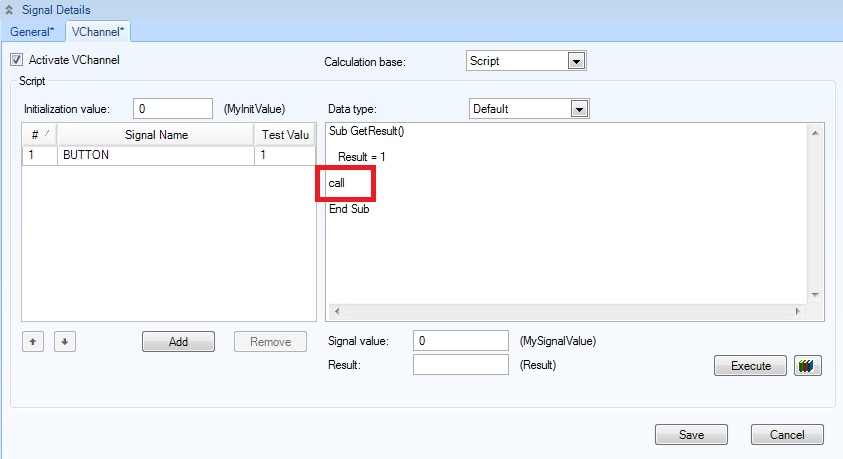The image size is (843, 459).
Task: Collapse the Signal Details panel chevron
Action: (10, 10)
